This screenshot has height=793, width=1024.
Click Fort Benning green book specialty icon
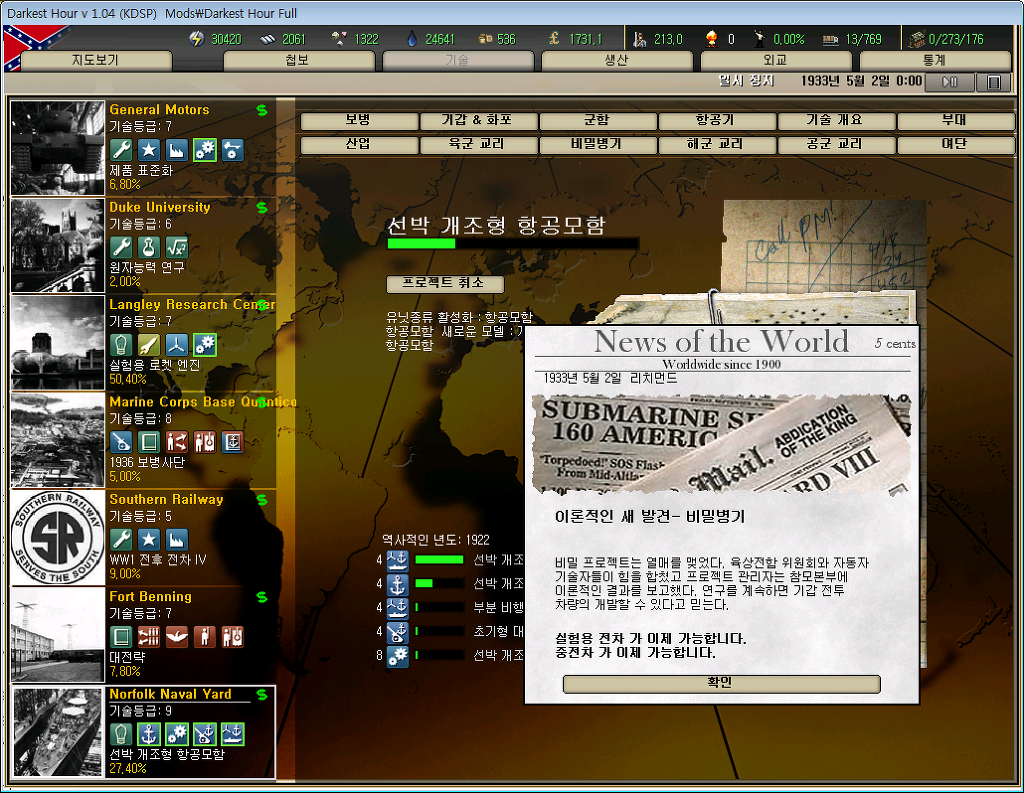[121, 636]
